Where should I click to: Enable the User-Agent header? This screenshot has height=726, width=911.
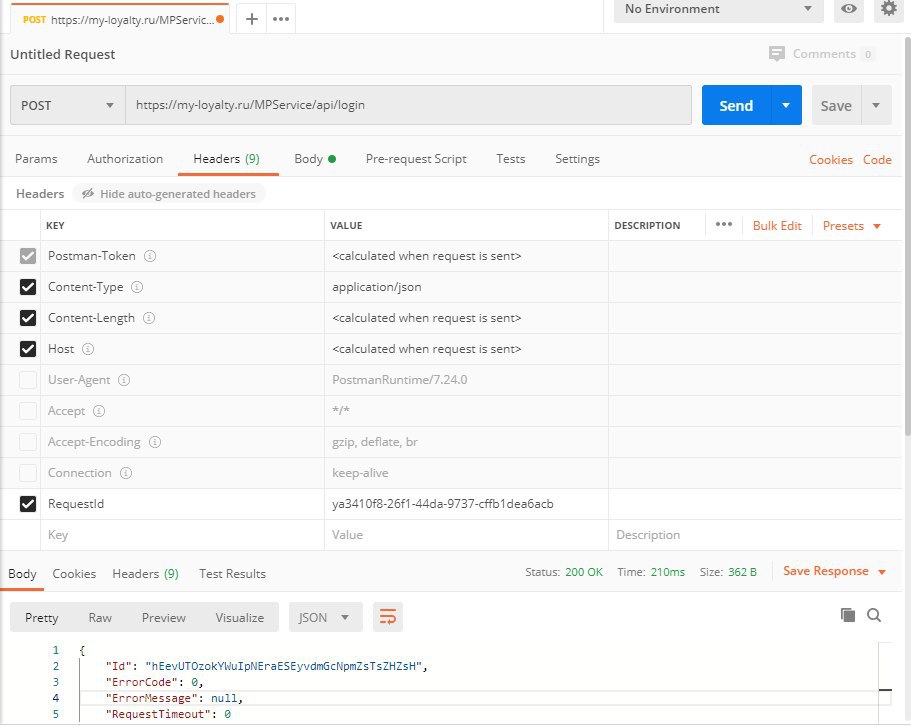(28, 380)
